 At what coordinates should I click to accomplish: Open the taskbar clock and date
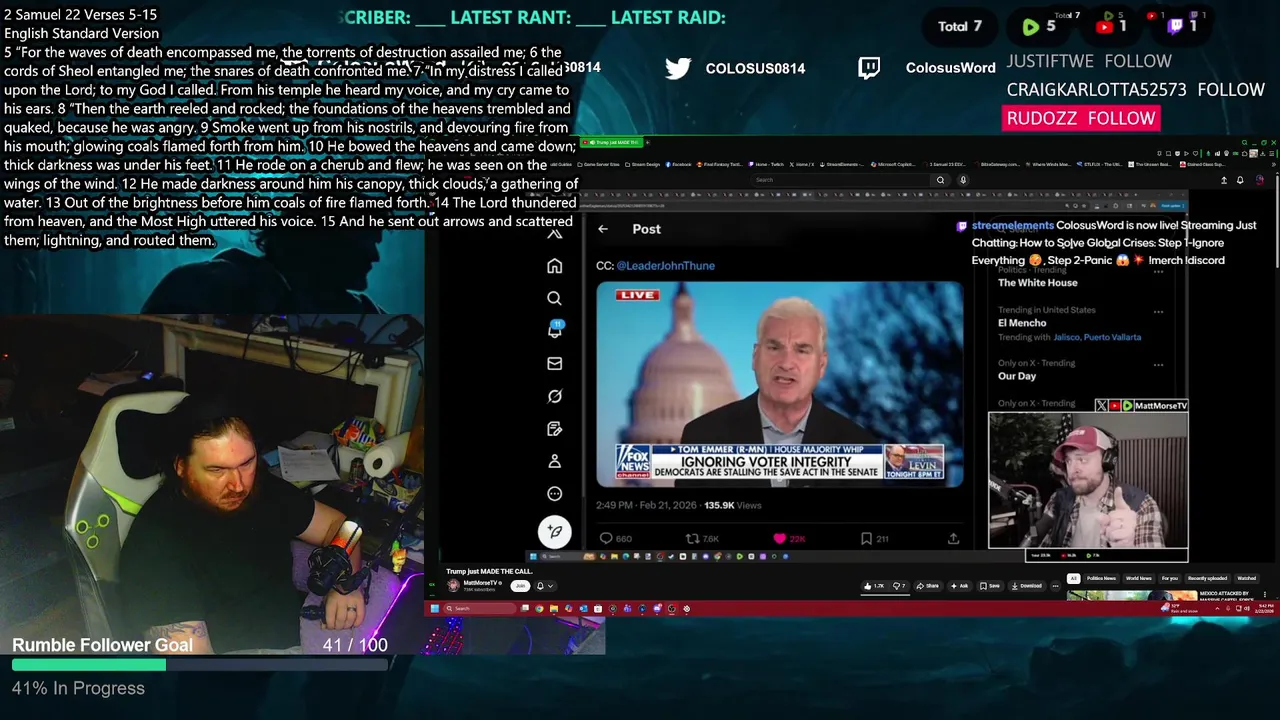click(1265, 609)
